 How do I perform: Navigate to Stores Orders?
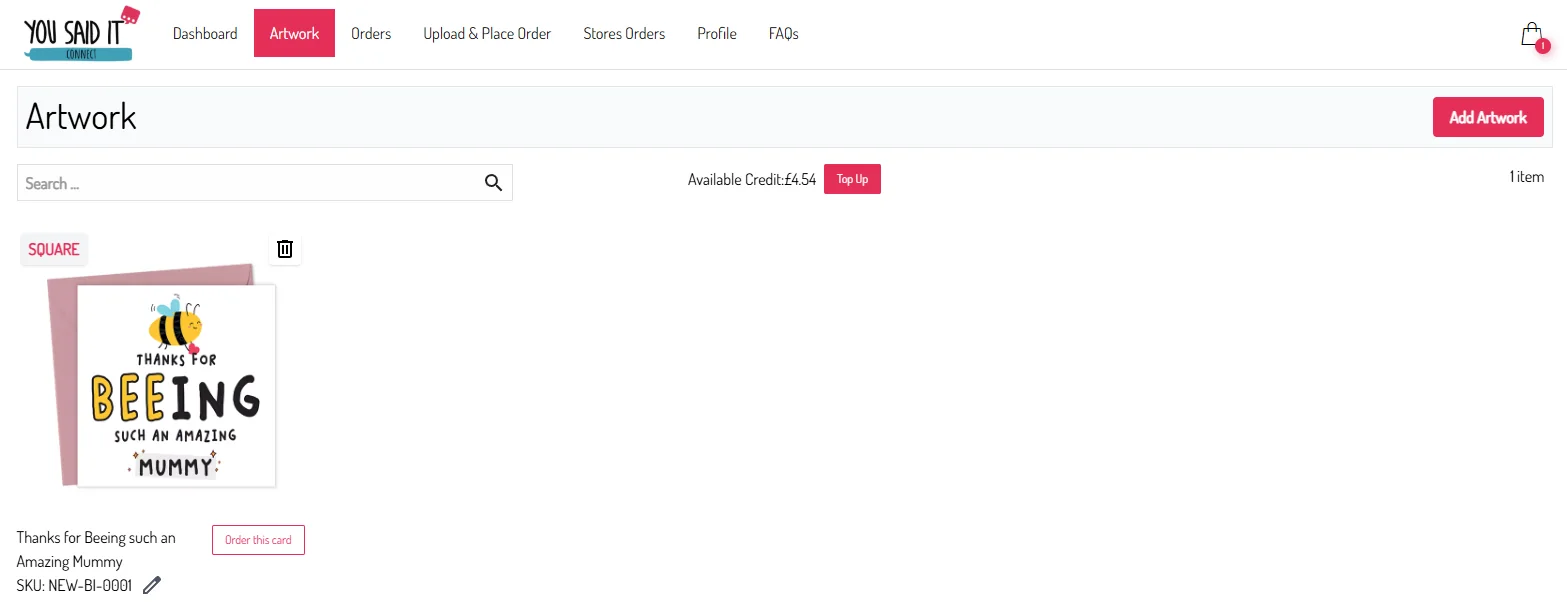click(x=624, y=33)
